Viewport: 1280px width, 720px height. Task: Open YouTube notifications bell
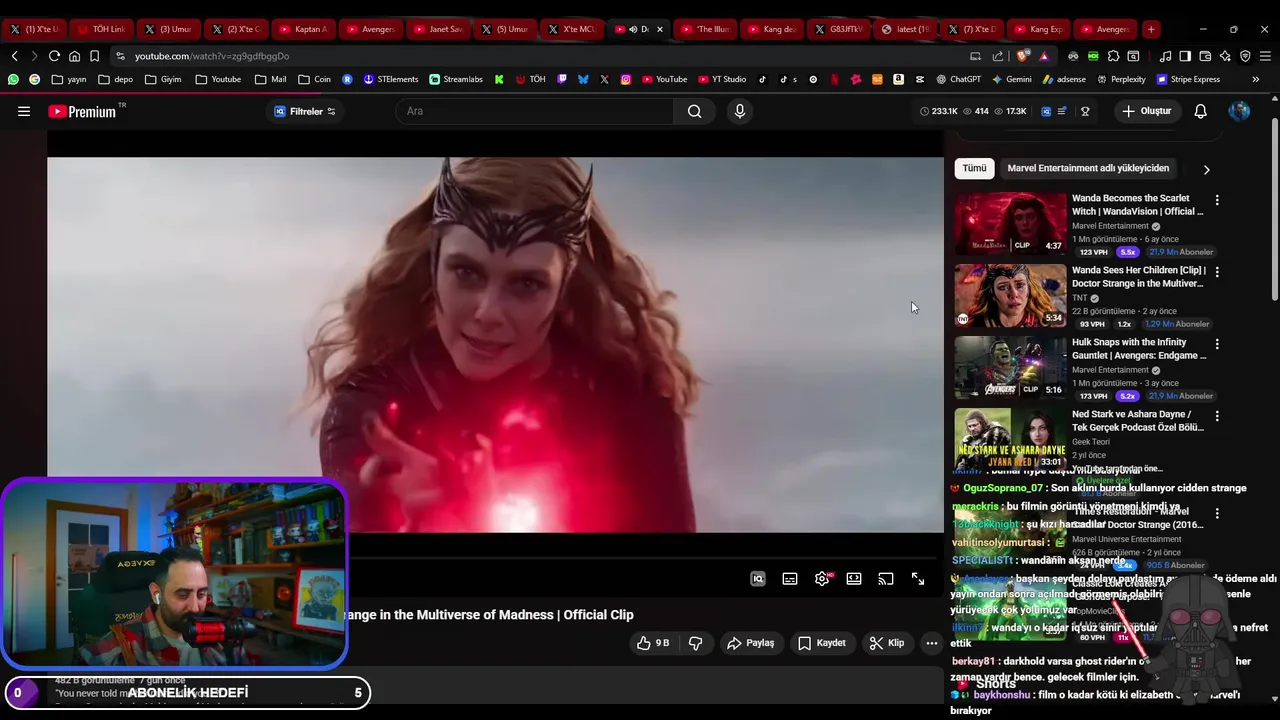(1200, 111)
